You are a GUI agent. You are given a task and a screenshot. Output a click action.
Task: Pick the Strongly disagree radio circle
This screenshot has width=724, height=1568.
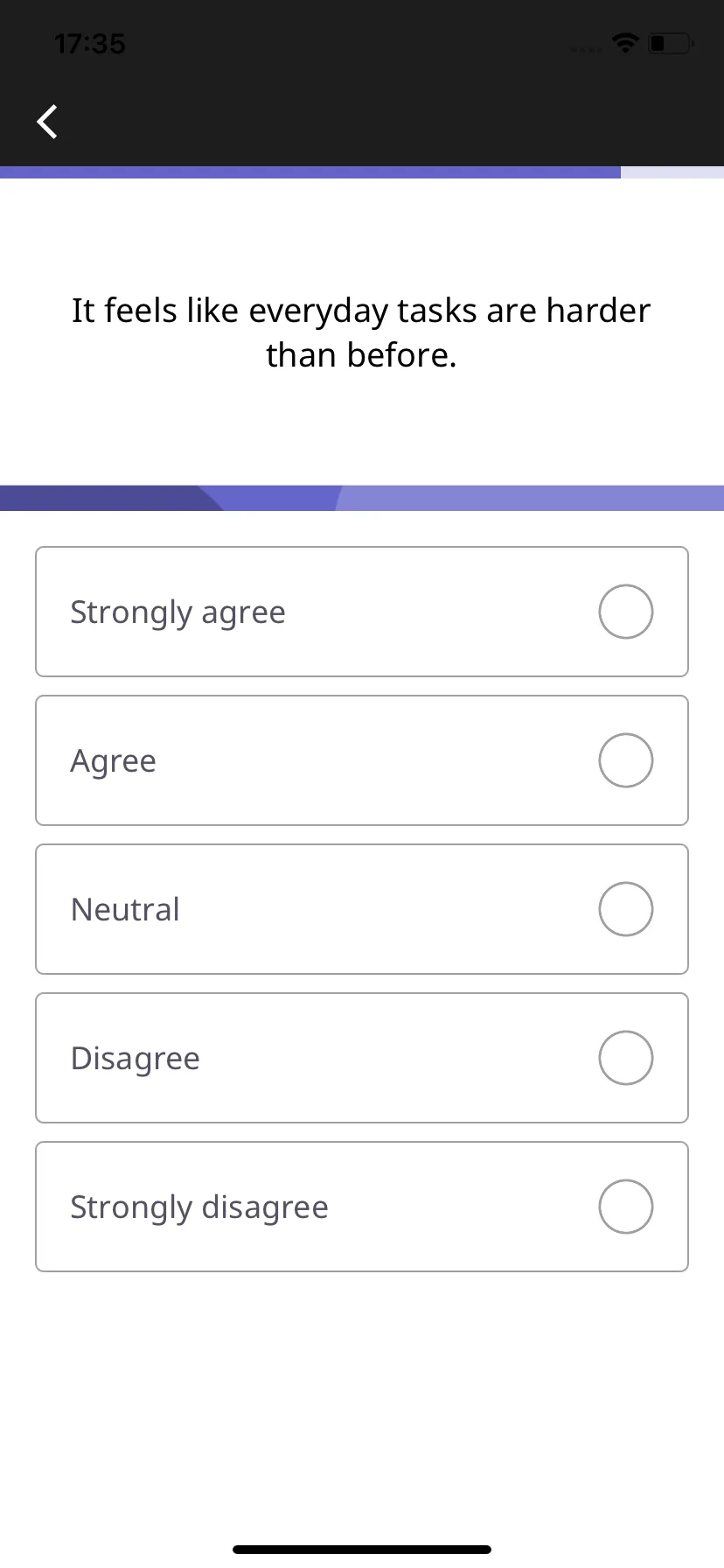coord(626,1207)
